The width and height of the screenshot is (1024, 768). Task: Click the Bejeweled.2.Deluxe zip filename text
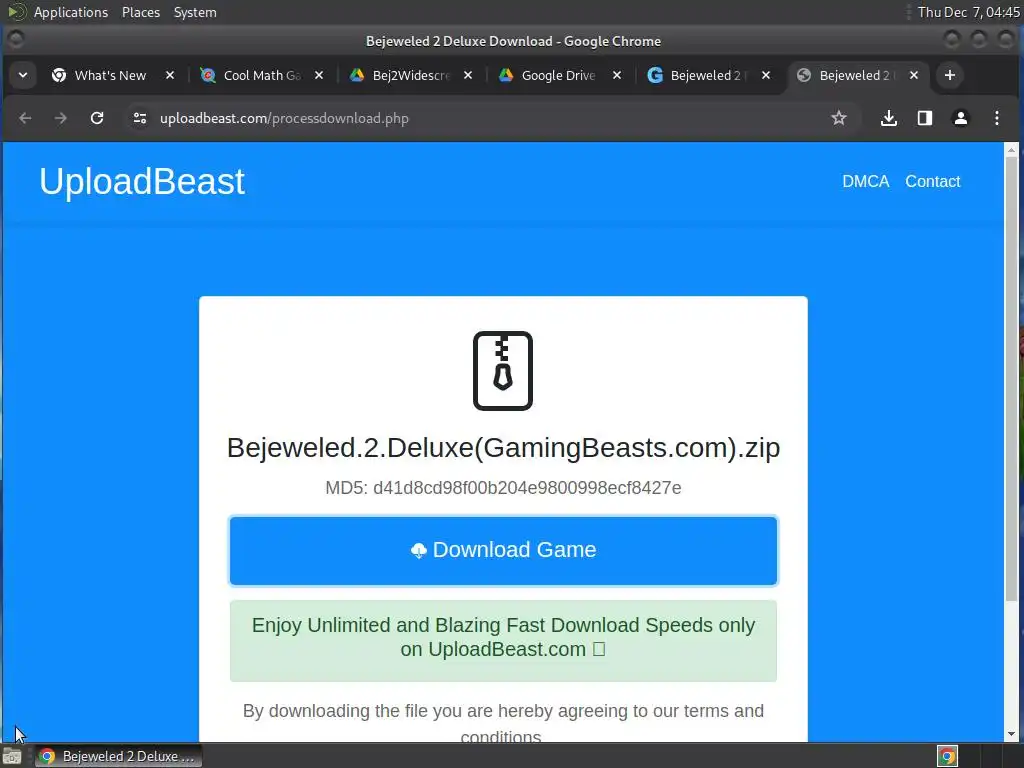[503, 448]
